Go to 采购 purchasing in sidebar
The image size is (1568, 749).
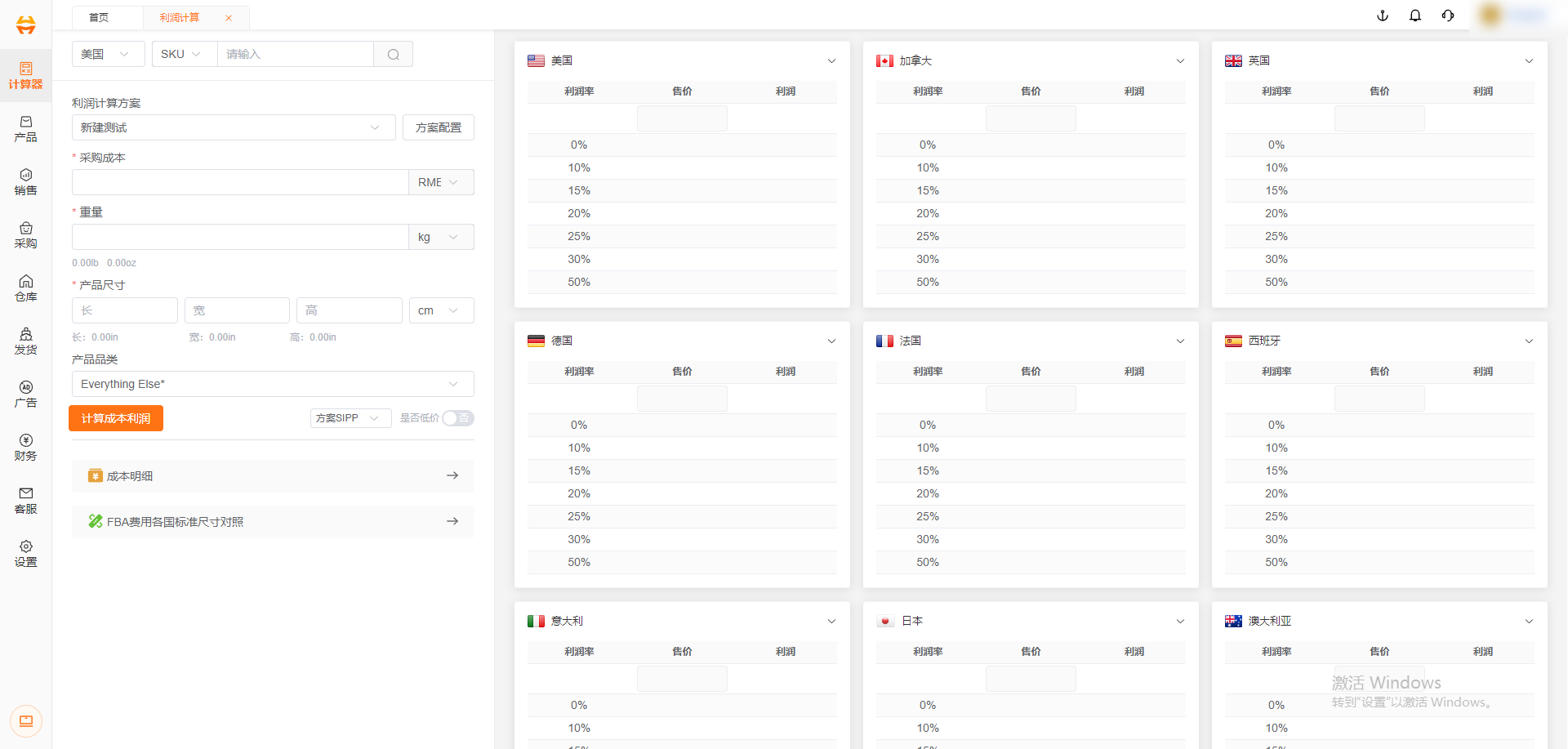[x=25, y=234]
